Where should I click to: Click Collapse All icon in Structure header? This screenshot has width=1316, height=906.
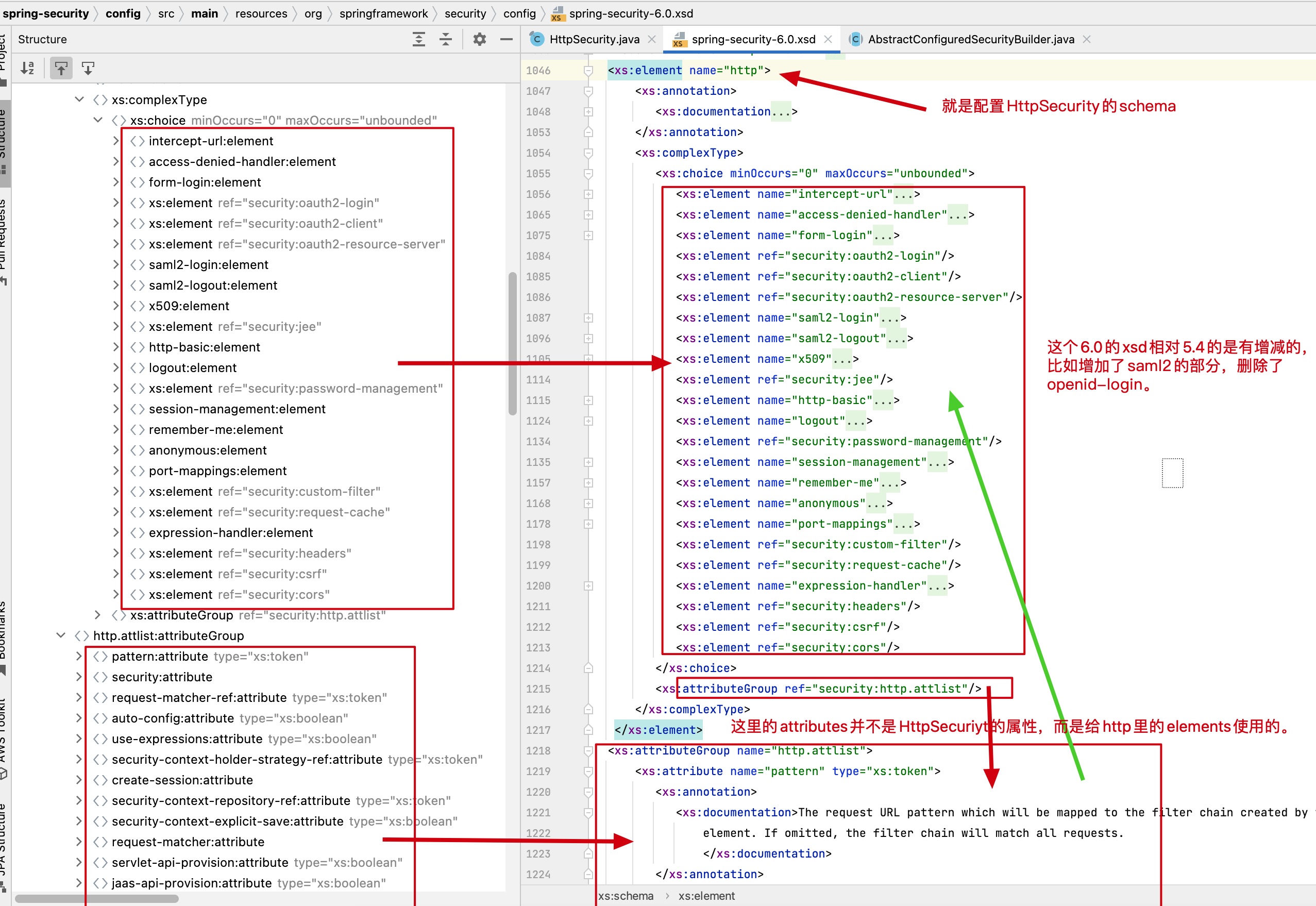pos(446,39)
